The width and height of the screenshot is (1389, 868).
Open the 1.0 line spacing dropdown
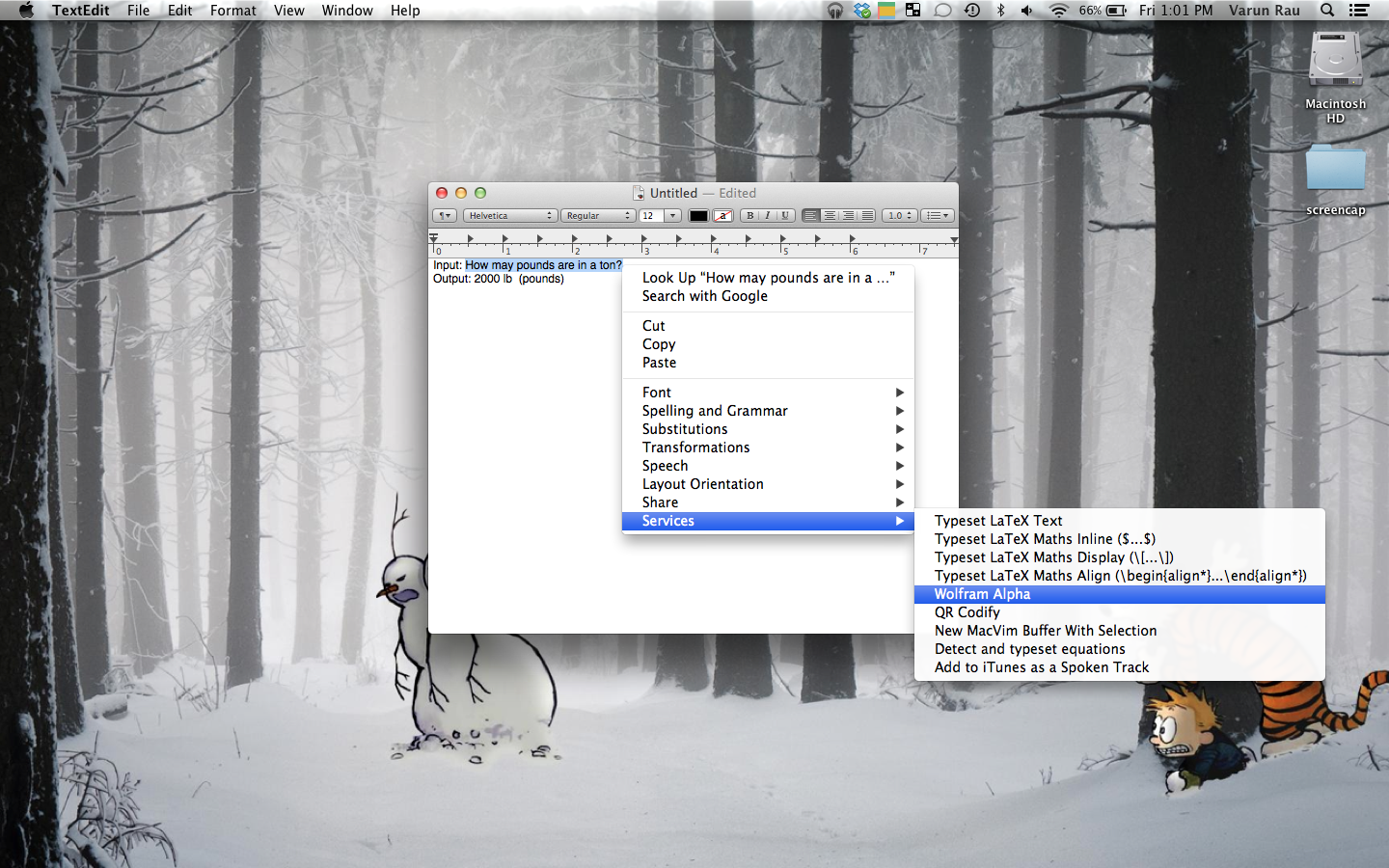pos(899,216)
